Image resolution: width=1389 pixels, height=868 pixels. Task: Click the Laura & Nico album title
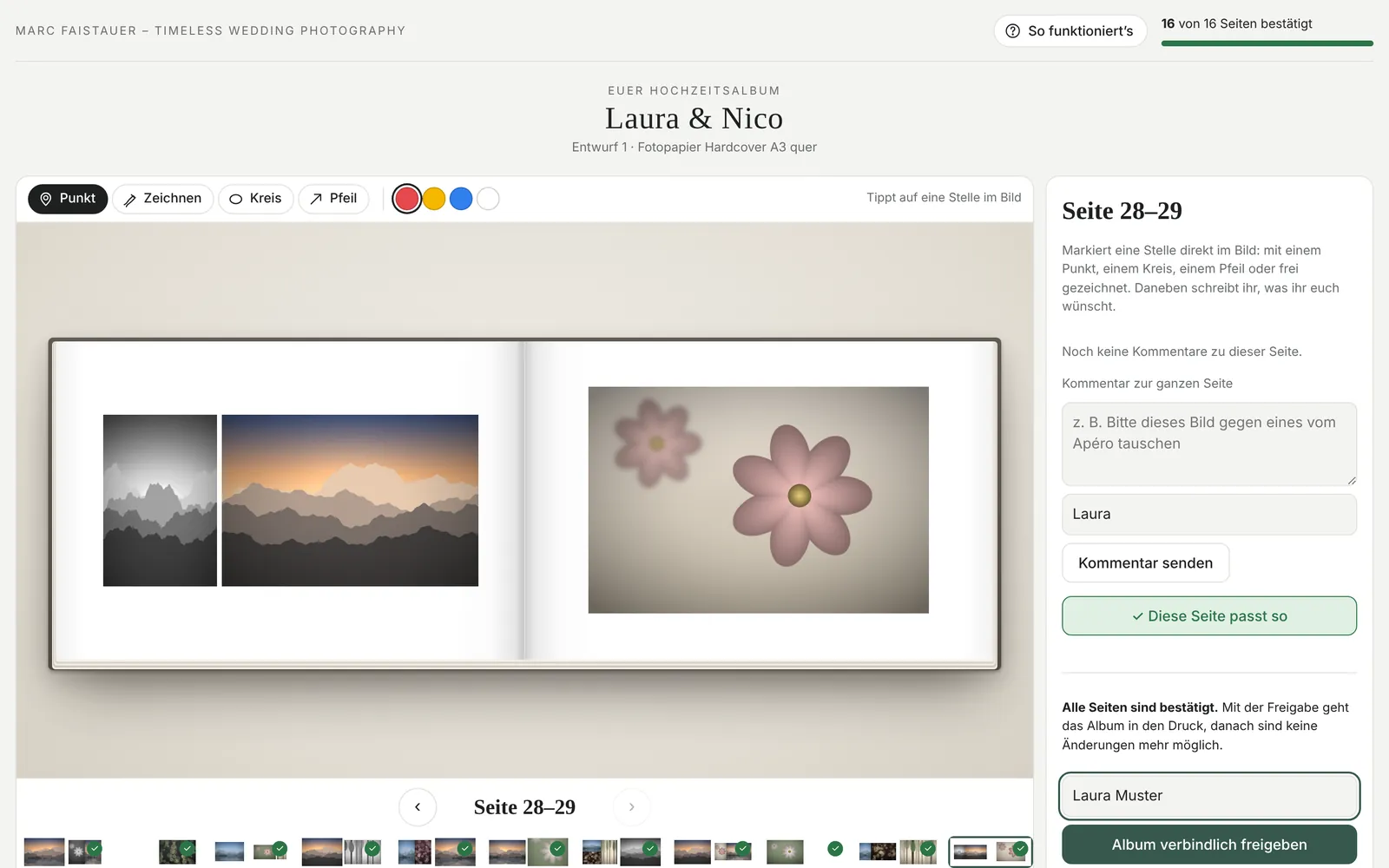(x=694, y=118)
